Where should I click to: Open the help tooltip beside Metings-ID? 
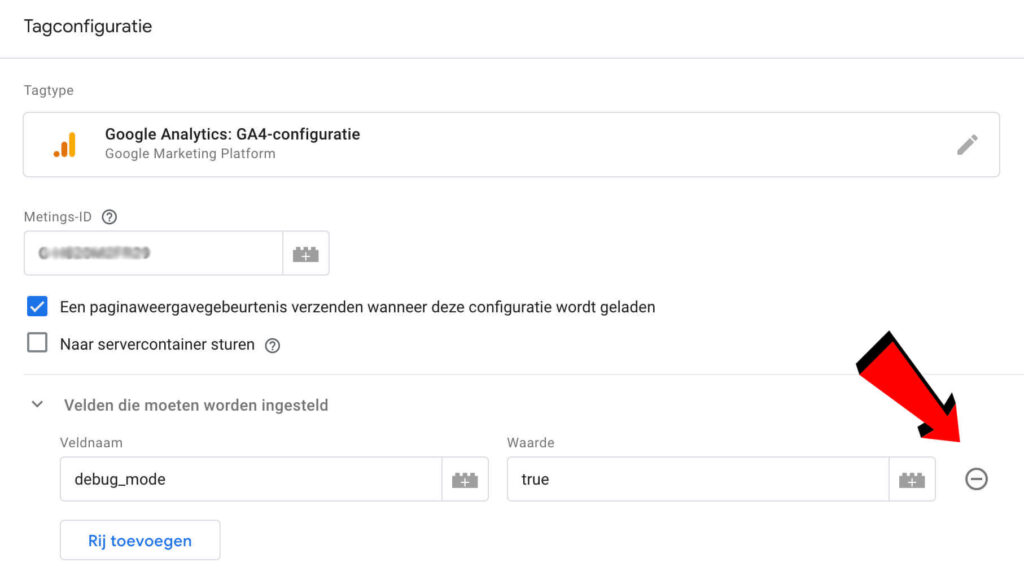(110, 217)
